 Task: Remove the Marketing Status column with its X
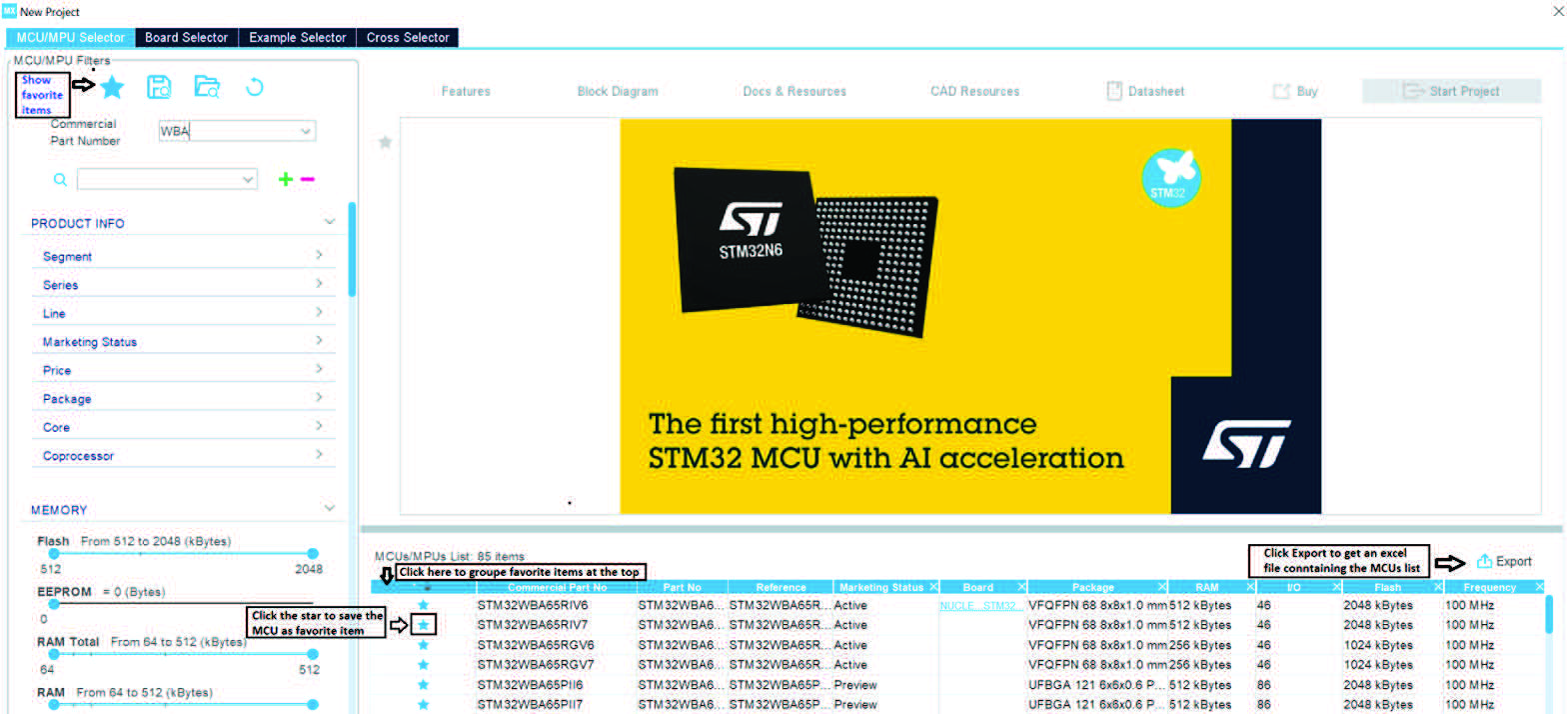point(933,587)
